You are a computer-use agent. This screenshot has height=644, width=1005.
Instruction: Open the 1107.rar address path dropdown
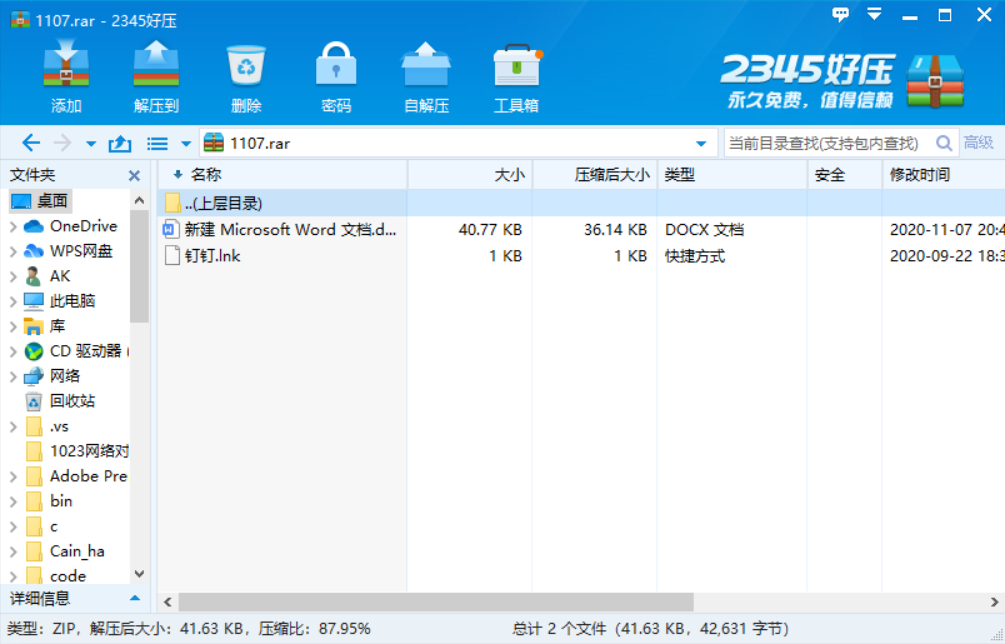coord(701,144)
